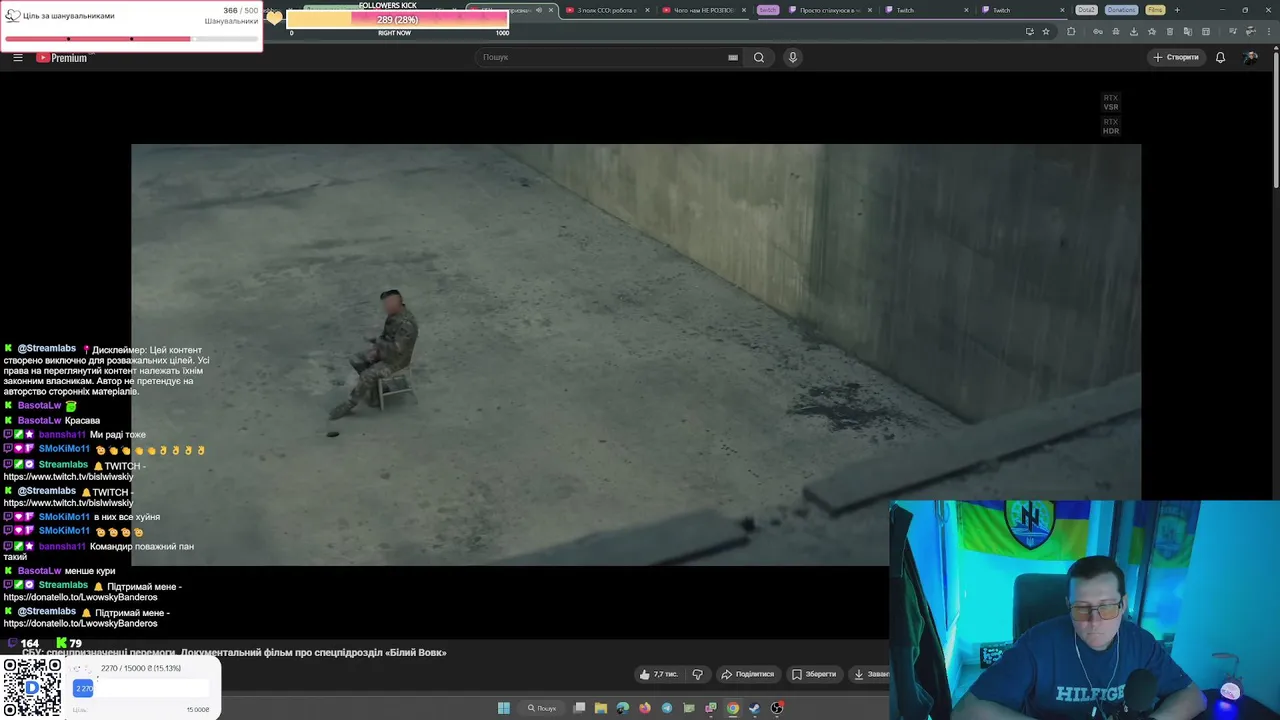The height and width of the screenshot is (720, 1280).
Task: Click the donation QR code thumbnail
Action: tap(32, 688)
